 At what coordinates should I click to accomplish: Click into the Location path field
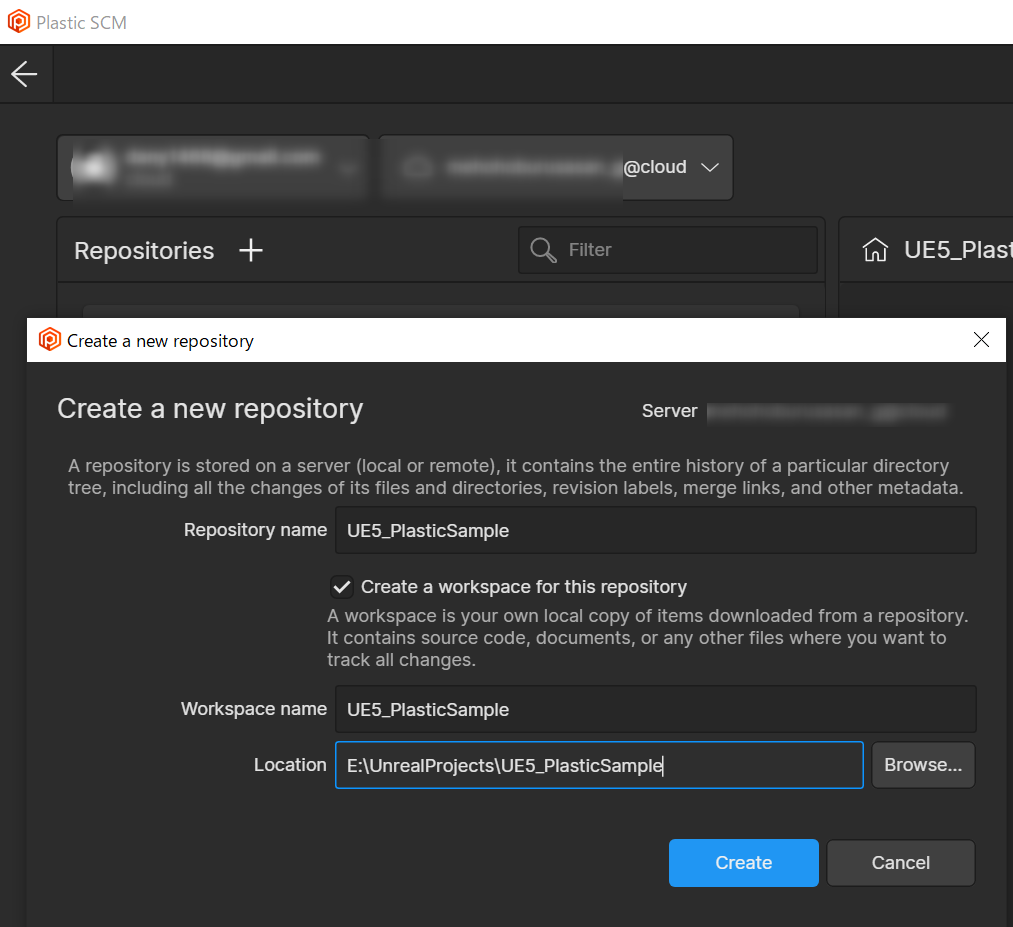coord(599,766)
